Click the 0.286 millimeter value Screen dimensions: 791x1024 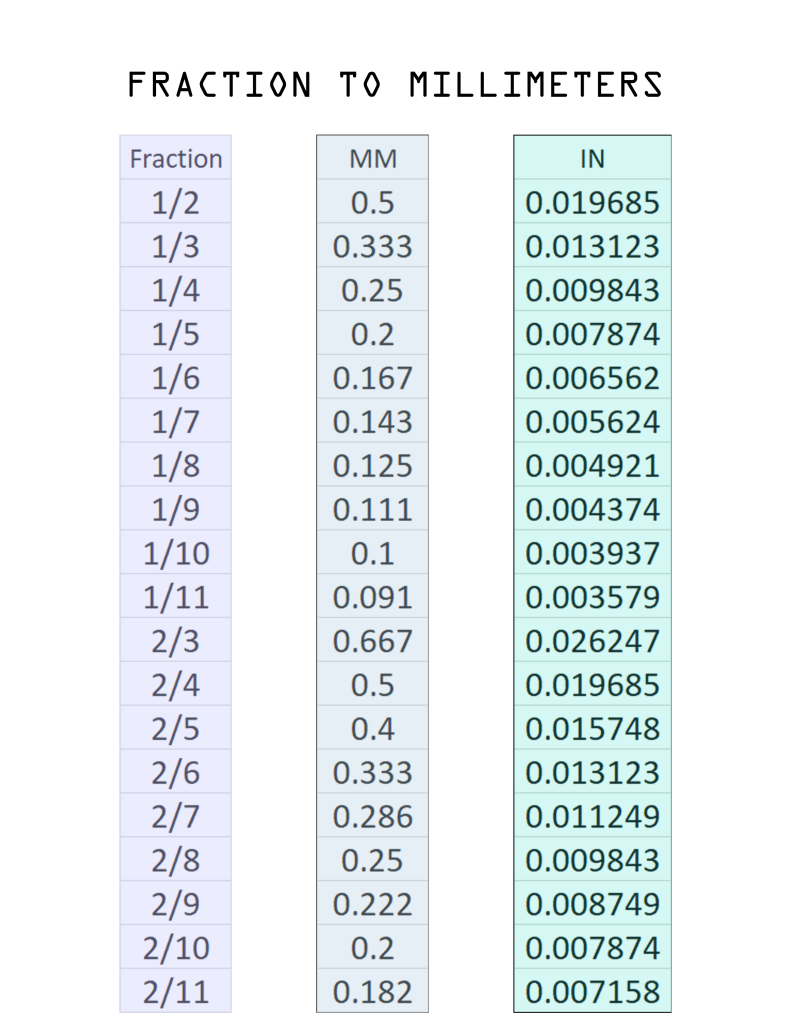click(x=372, y=816)
